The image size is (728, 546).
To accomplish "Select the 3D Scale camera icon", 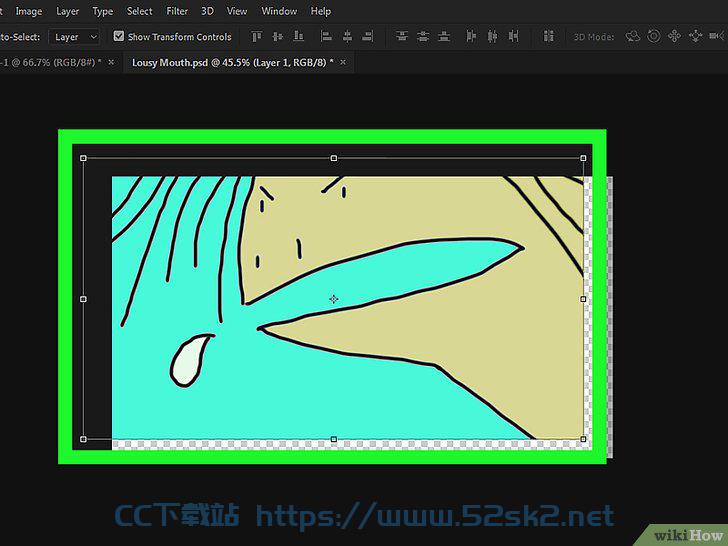I will click(x=716, y=36).
